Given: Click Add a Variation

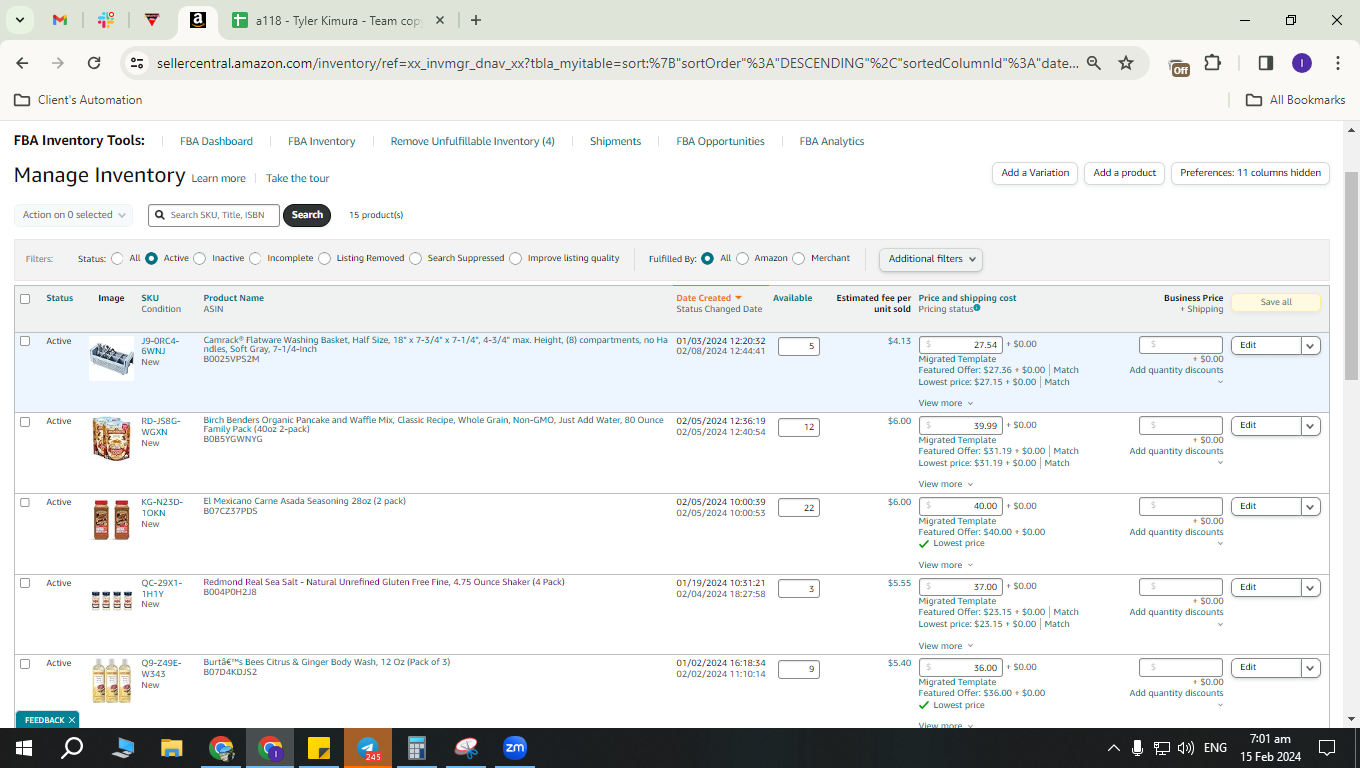Looking at the screenshot, I should (x=1035, y=173).
